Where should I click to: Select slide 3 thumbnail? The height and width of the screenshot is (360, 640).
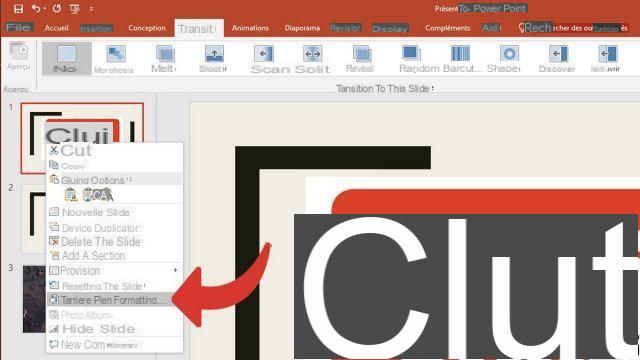[34, 299]
